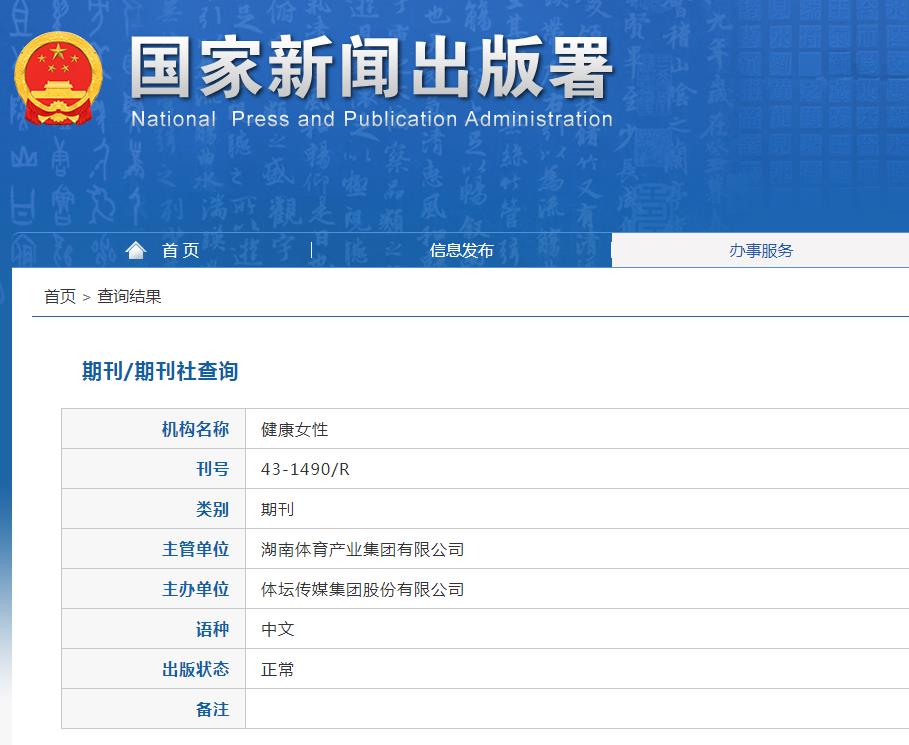909x745 pixels.
Task: Switch to the 信息发布 tab
Action: coord(463,250)
